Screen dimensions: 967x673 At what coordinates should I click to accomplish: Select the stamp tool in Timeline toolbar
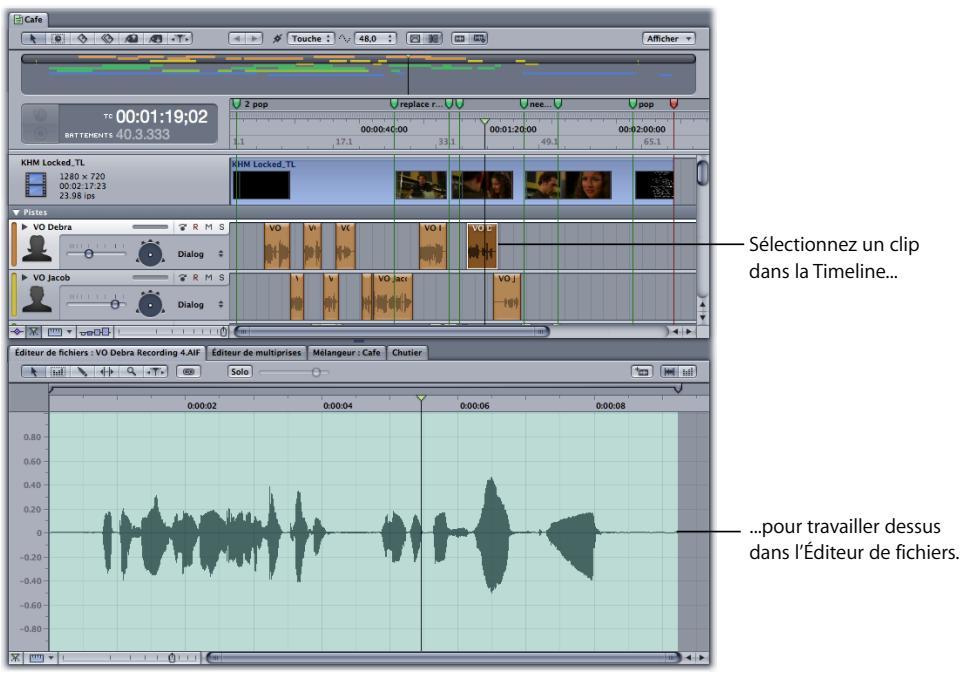(155, 38)
